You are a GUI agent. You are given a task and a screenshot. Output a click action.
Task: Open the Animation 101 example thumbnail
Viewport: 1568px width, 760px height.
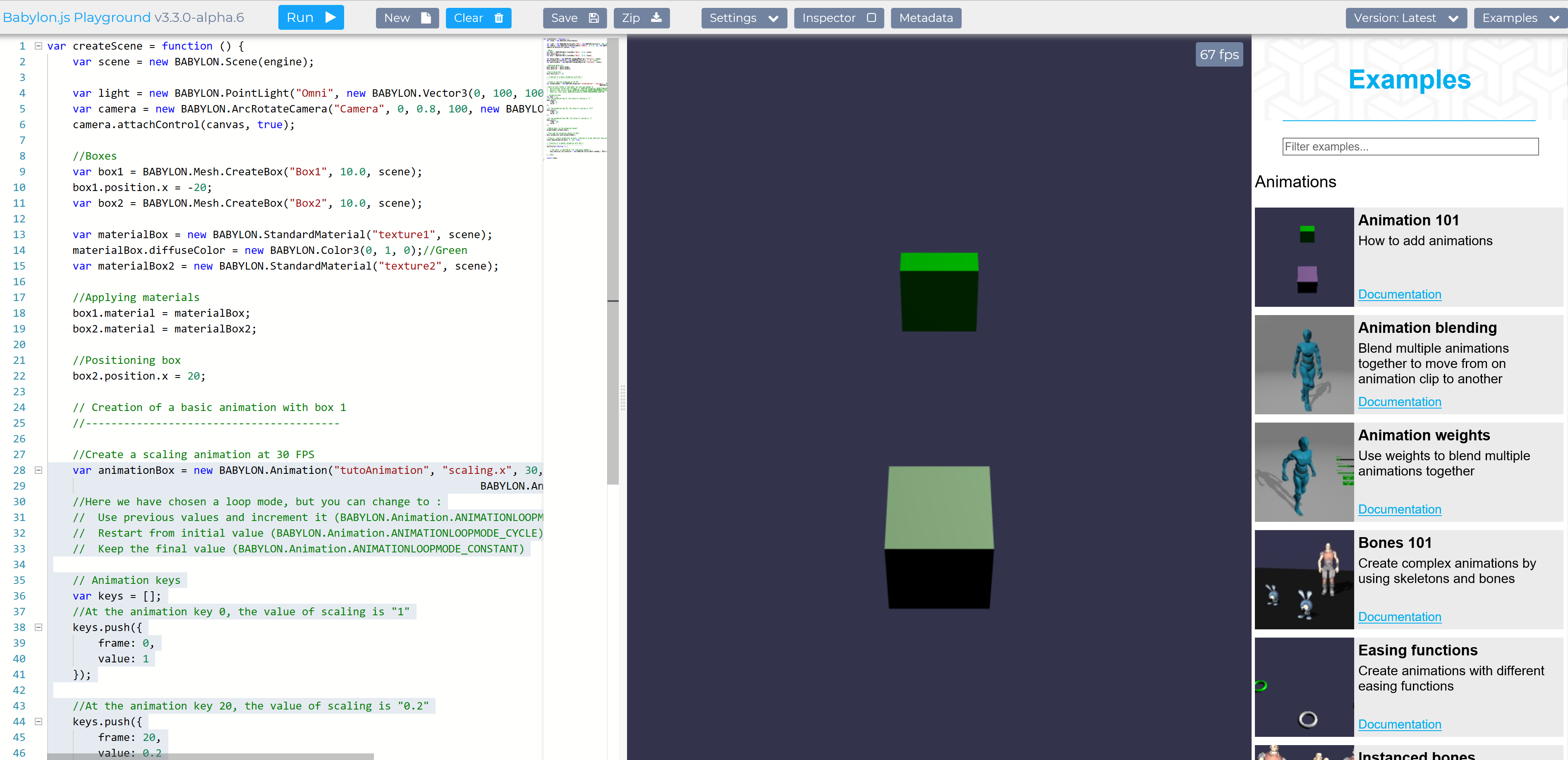click(x=1304, y=257)
